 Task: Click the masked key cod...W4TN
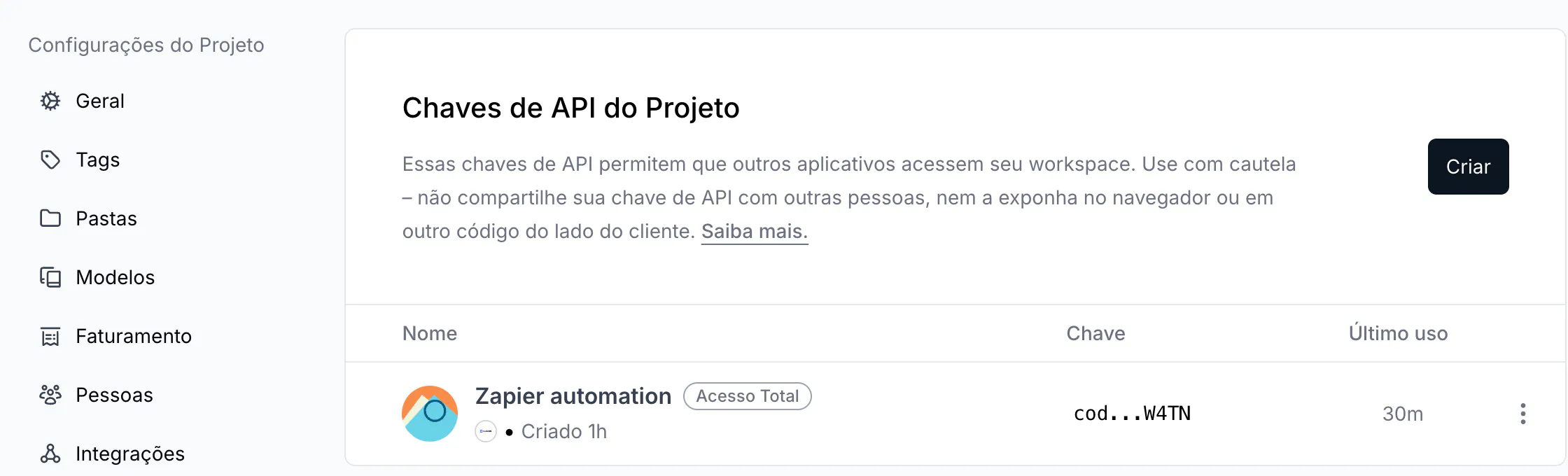[1132, 414]
